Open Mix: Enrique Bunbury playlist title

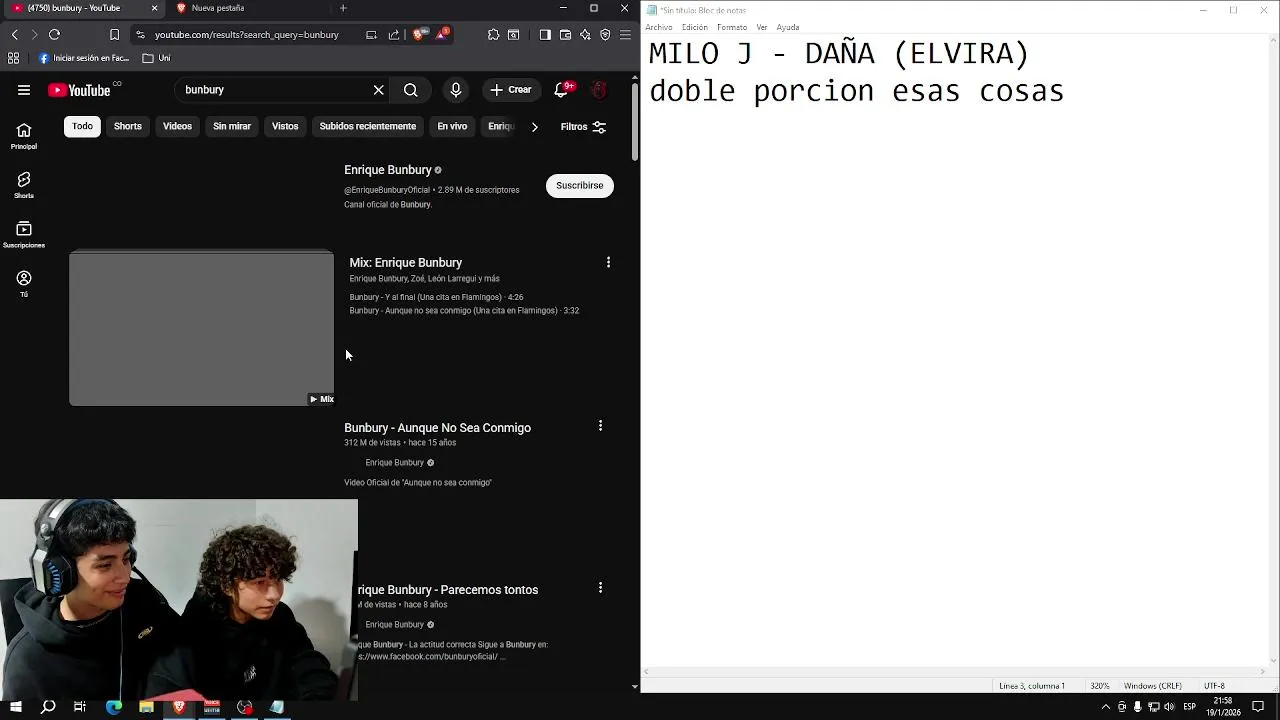406,262
